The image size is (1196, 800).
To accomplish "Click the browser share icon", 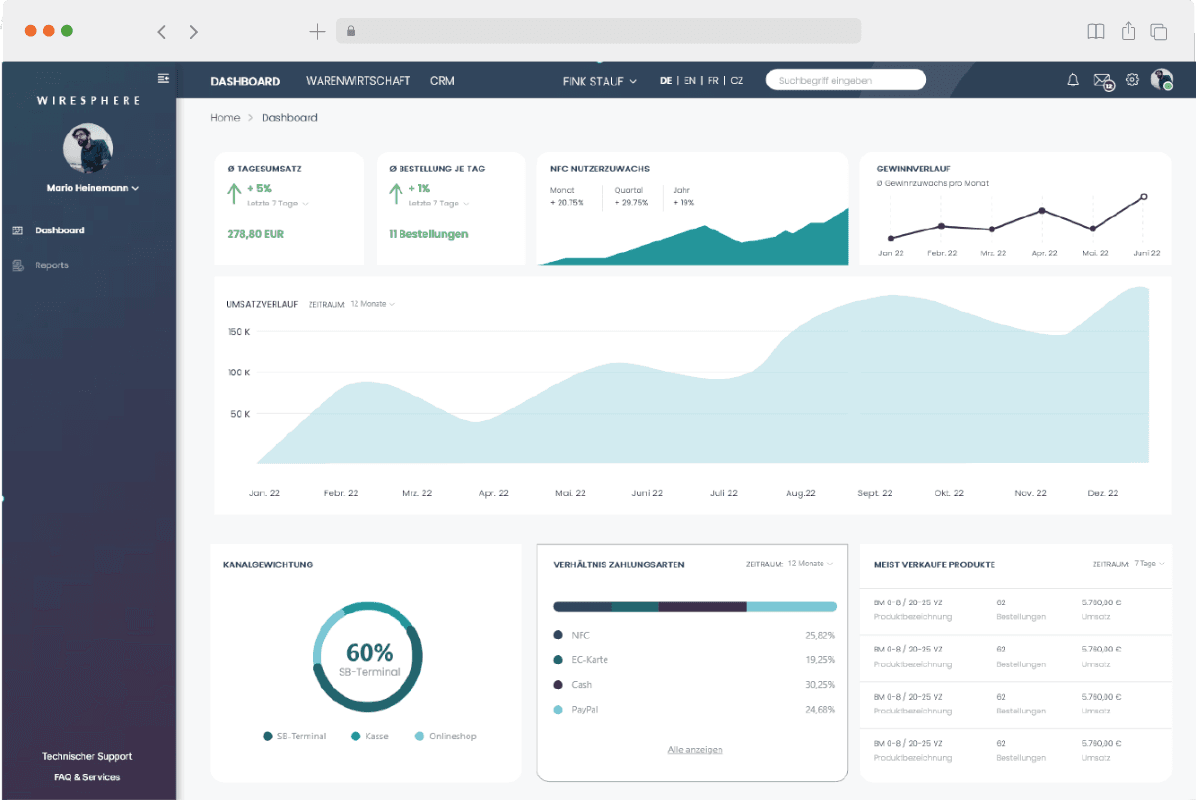I will point(1128,31).
